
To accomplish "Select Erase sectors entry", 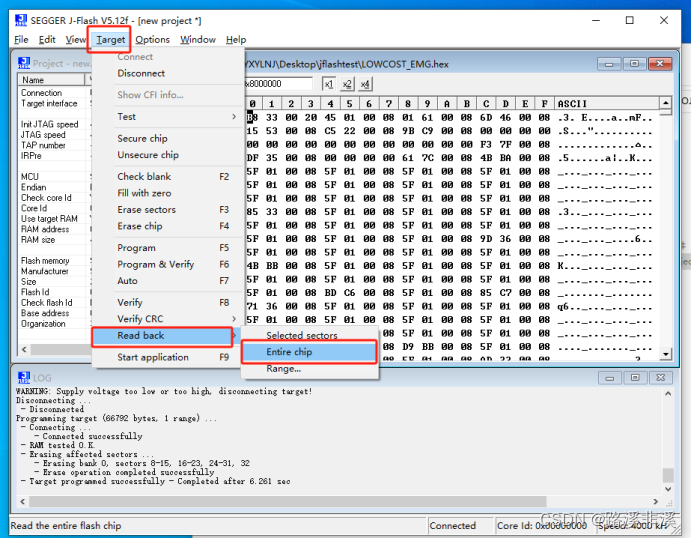I will [168, 210].
